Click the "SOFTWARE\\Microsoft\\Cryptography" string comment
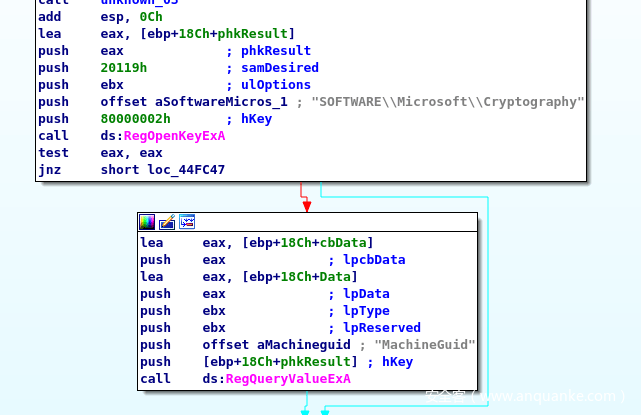The width and height of the screenshot is (641, 415). pos(448,102)
